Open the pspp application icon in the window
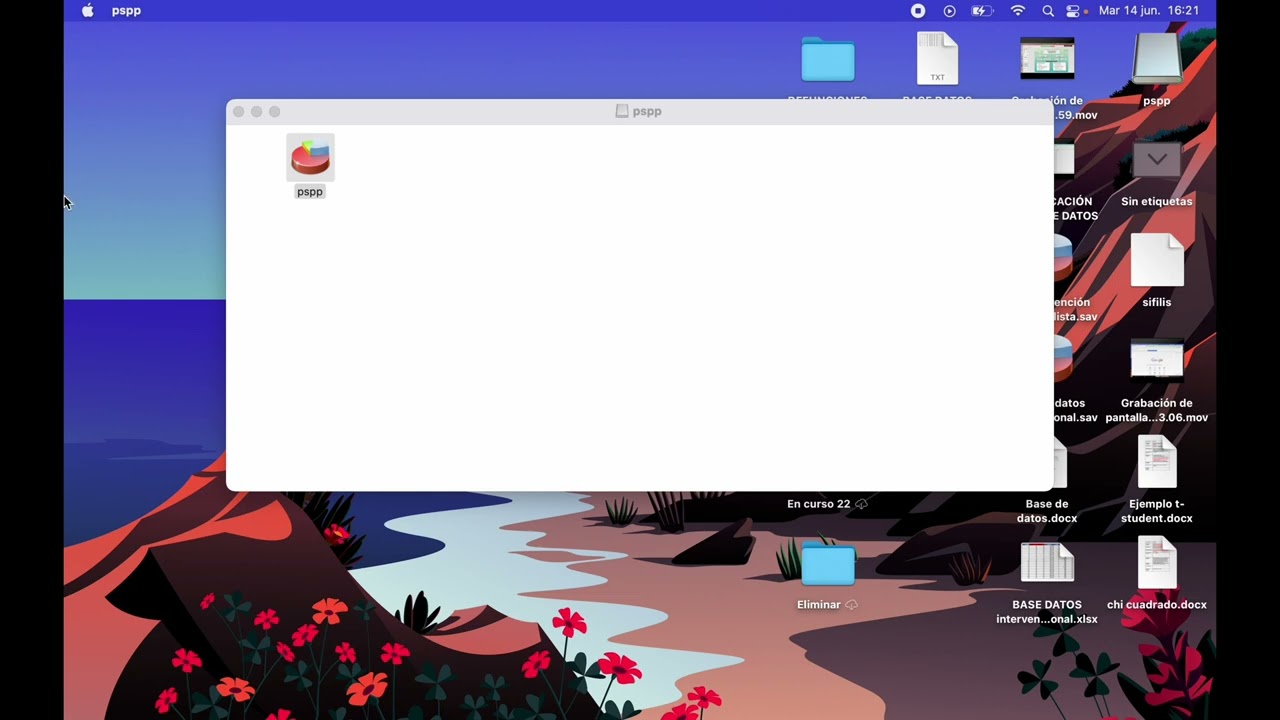Viewport: 1280px width, 720px height. [310, 157]
